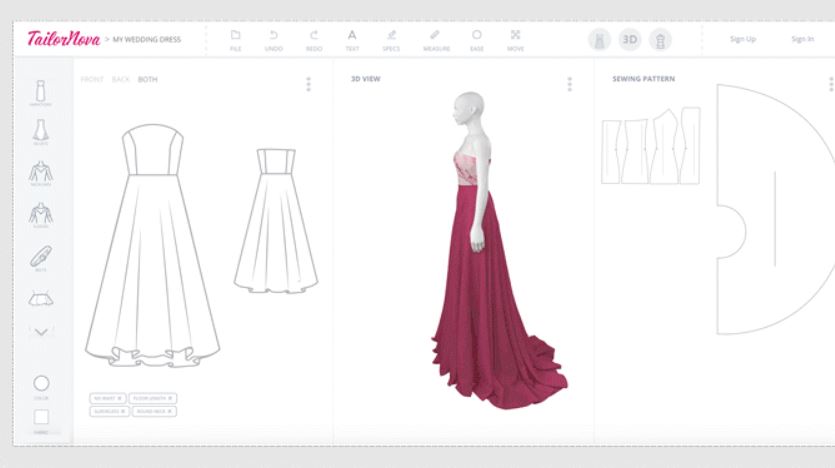Select the Ease tool
The height and width of the screenshot is (468, 835).
click(x=477, y=40)
